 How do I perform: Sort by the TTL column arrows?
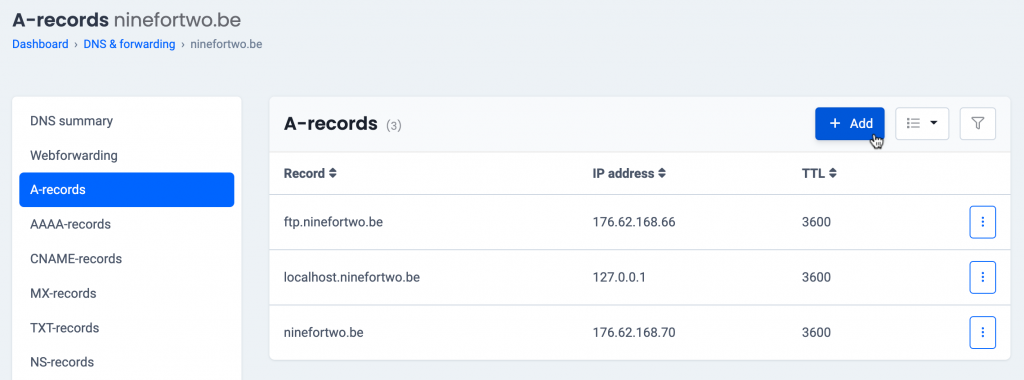click(x=833, y=174)
